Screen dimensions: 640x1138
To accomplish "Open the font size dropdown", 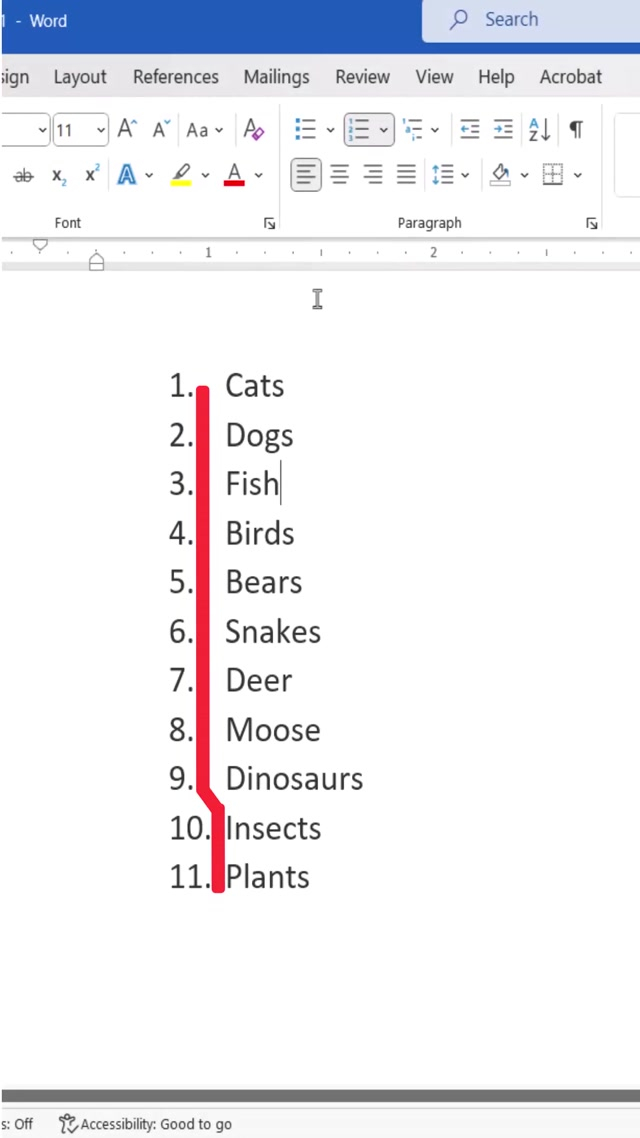I will pyautogui.click(x=101, y=130).
